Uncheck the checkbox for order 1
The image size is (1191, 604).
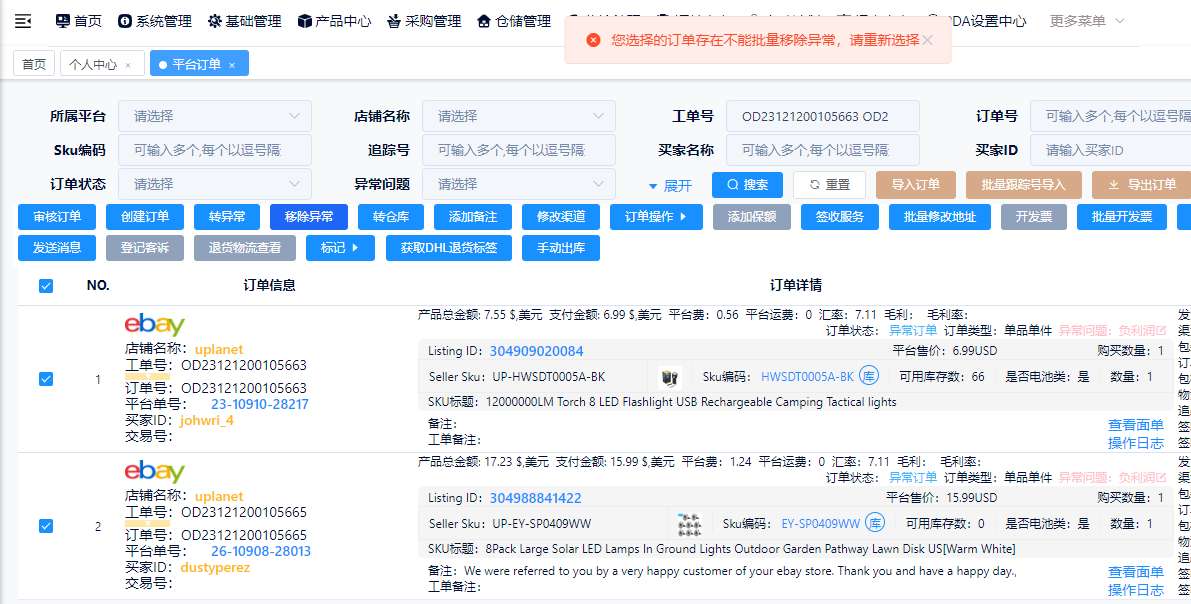tap(46, 379)
